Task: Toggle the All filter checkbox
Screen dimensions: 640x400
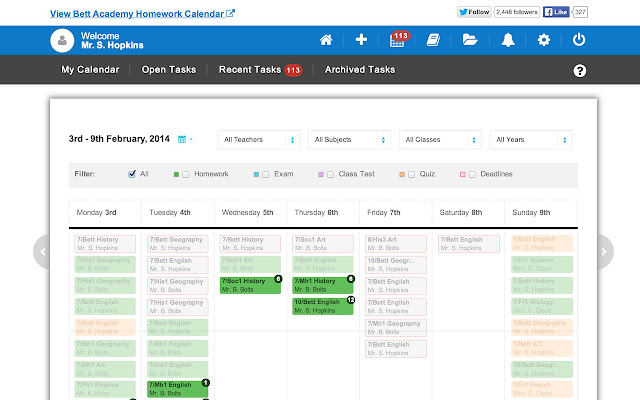Action: [133, 174]
